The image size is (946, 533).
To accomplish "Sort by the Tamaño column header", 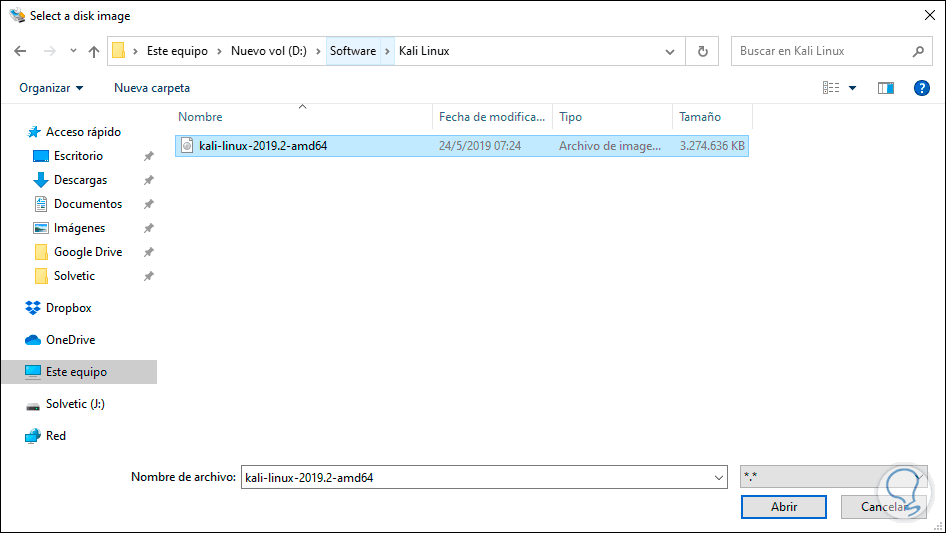I will [700, 117].
